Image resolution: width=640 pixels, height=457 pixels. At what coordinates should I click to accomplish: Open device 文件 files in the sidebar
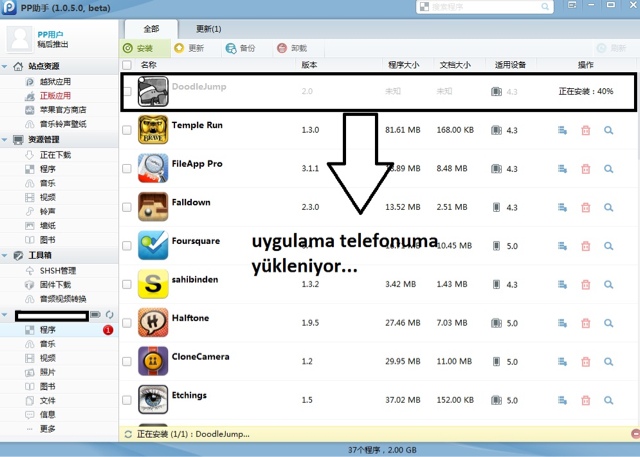(x=47, y=401)
